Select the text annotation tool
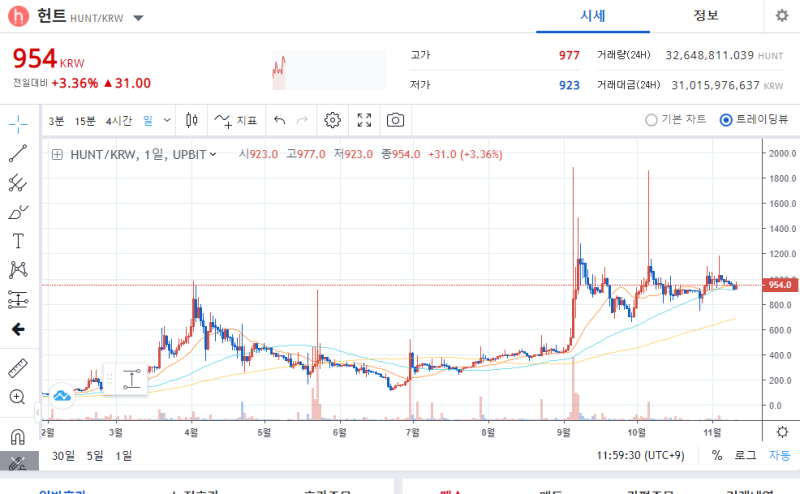Viewport: 800px width, 494px height. (x=18, y=241)
